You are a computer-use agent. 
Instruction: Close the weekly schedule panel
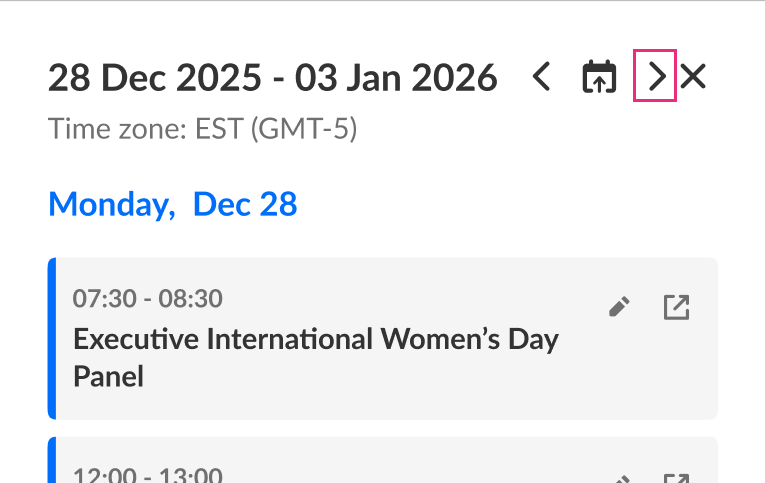pyautogui.click(x=693, y=77)
